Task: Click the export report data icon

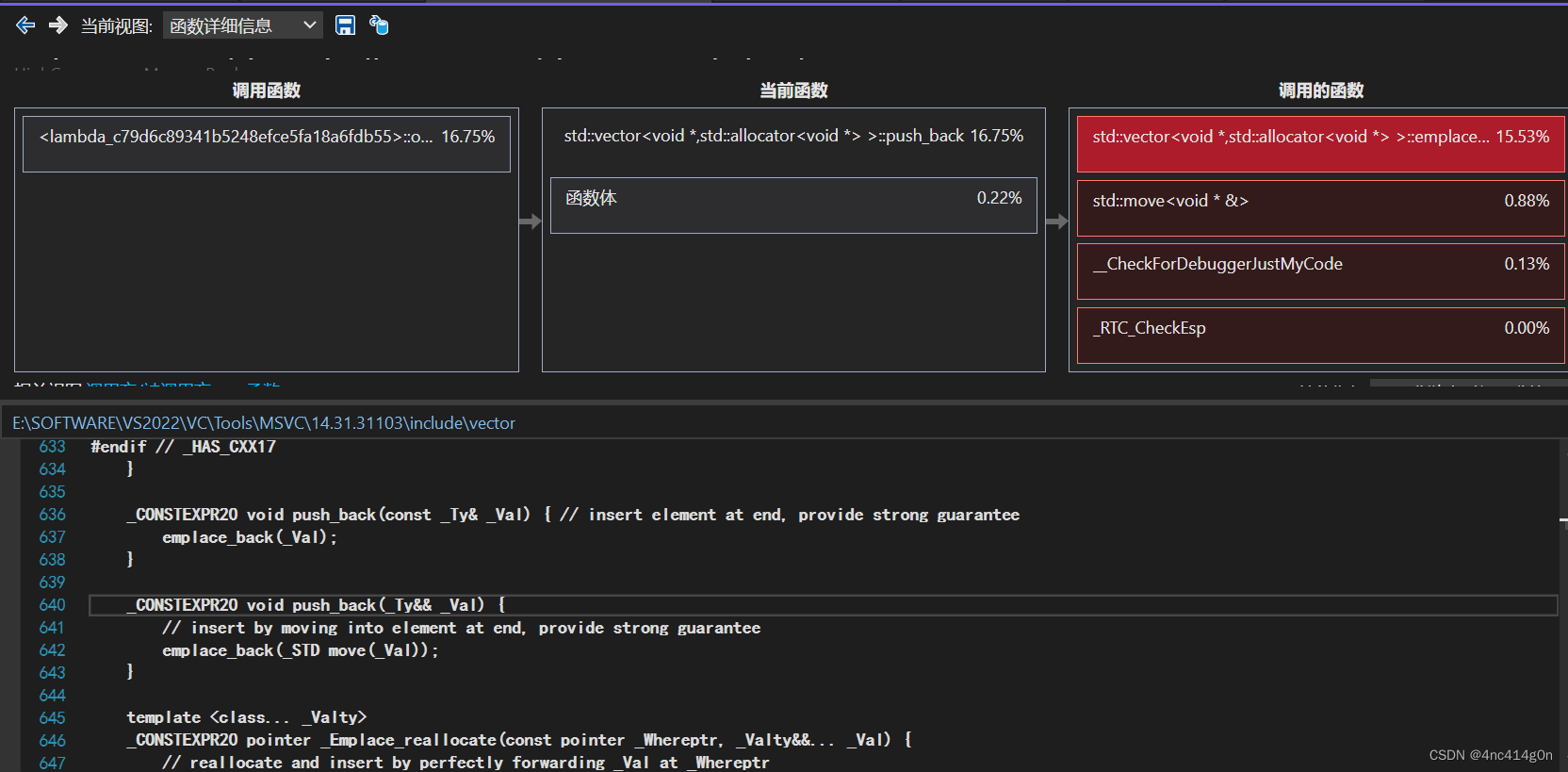Action: click(x=379, y=25)
